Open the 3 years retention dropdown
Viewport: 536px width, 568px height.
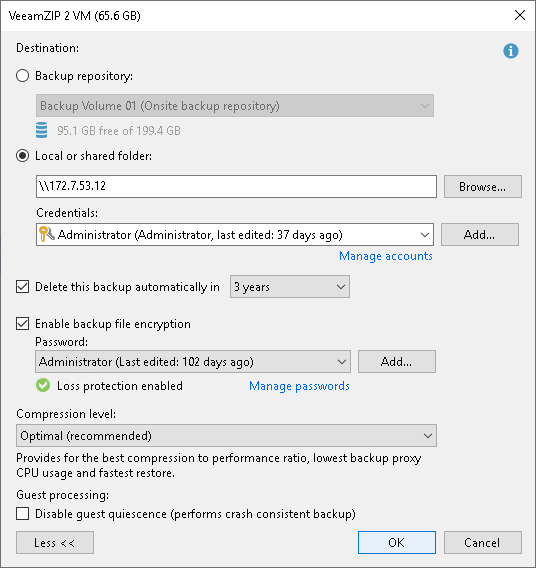click(290, 287)
